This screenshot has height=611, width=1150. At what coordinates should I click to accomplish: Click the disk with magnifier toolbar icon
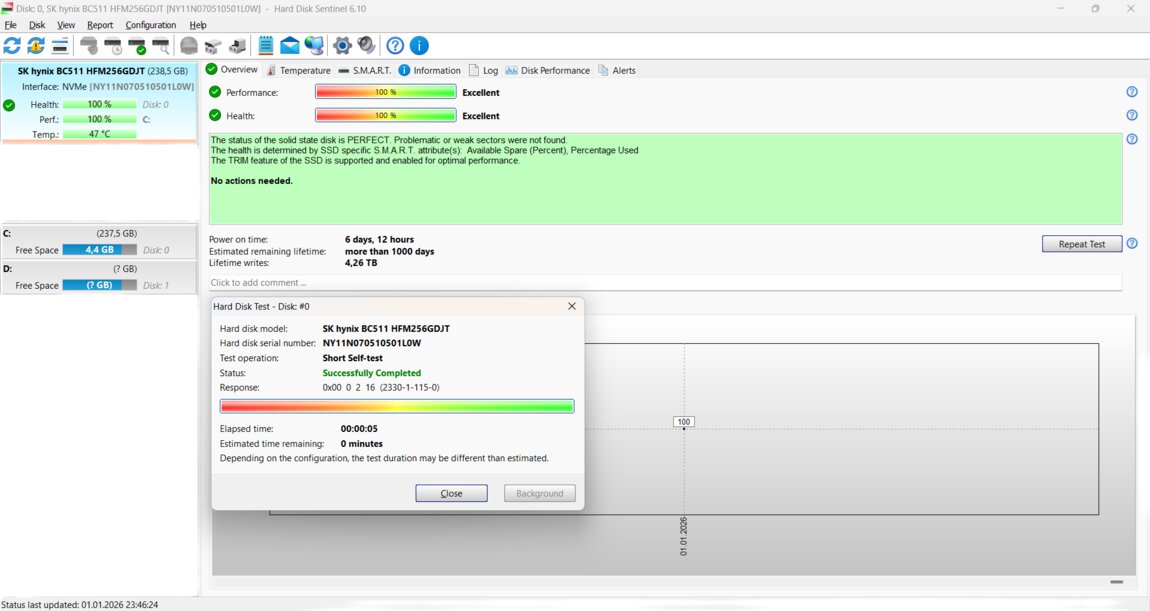click(160, 46)
